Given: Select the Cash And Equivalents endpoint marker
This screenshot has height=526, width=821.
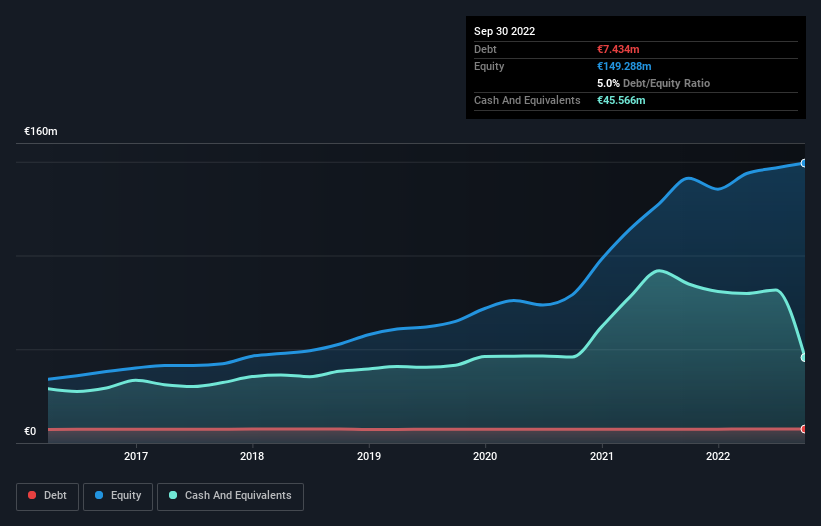Looking at the screenshot, I should [x=804, y=357].
